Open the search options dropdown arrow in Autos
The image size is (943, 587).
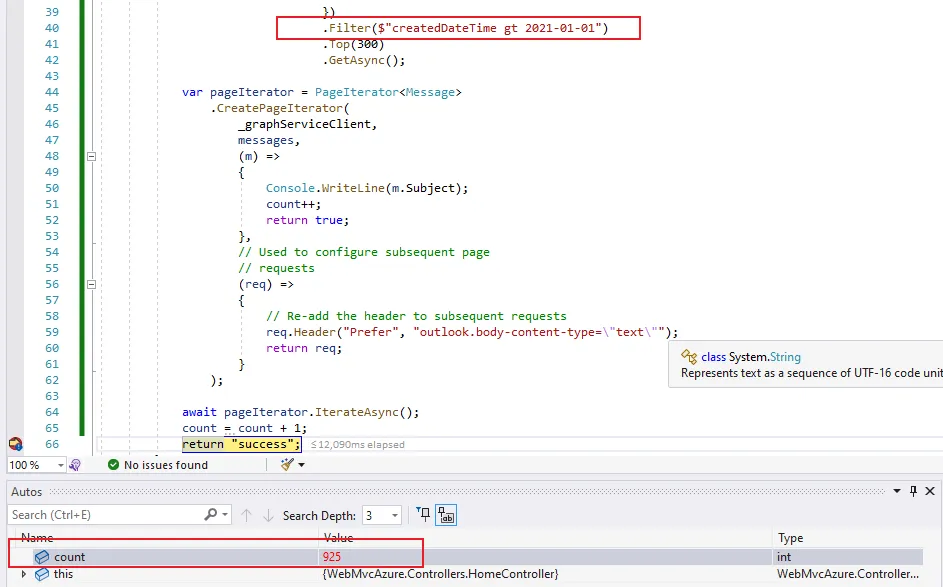[225, 515]
